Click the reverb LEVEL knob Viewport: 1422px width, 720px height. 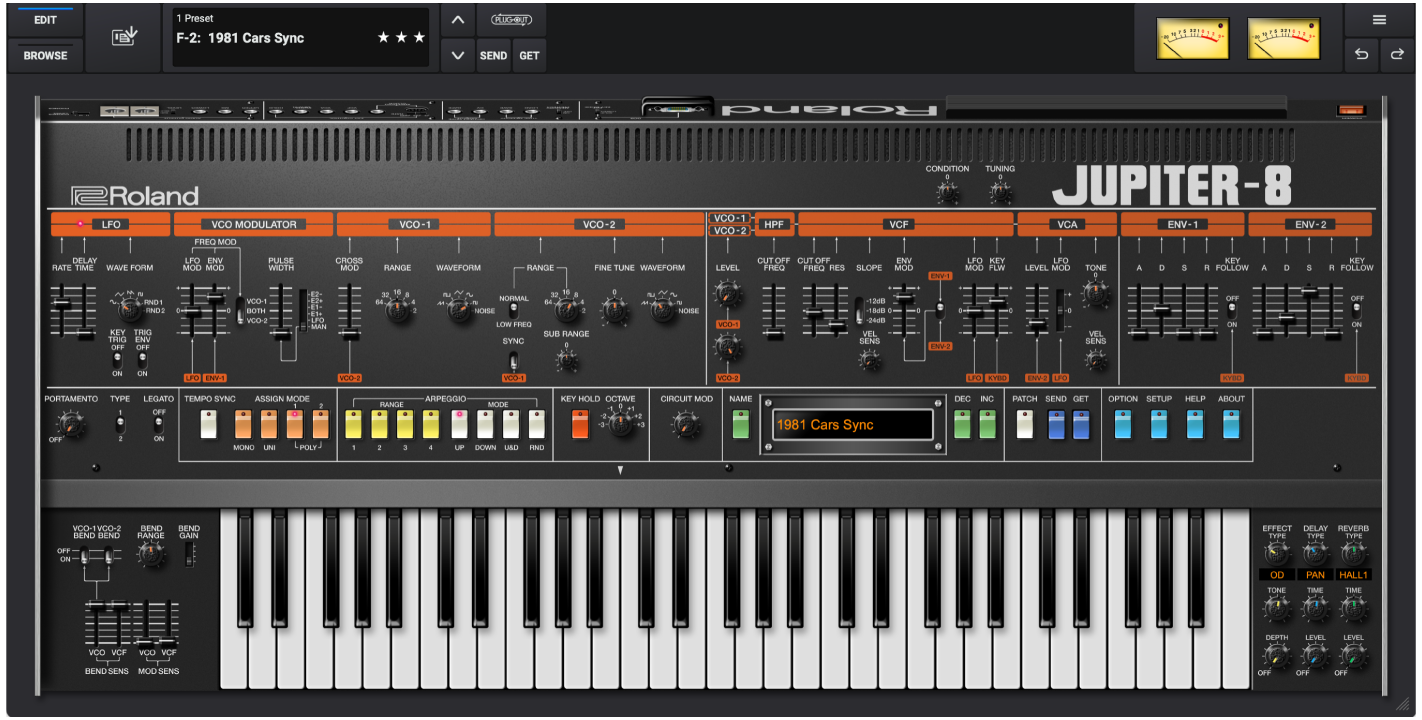coord(1354,657)
